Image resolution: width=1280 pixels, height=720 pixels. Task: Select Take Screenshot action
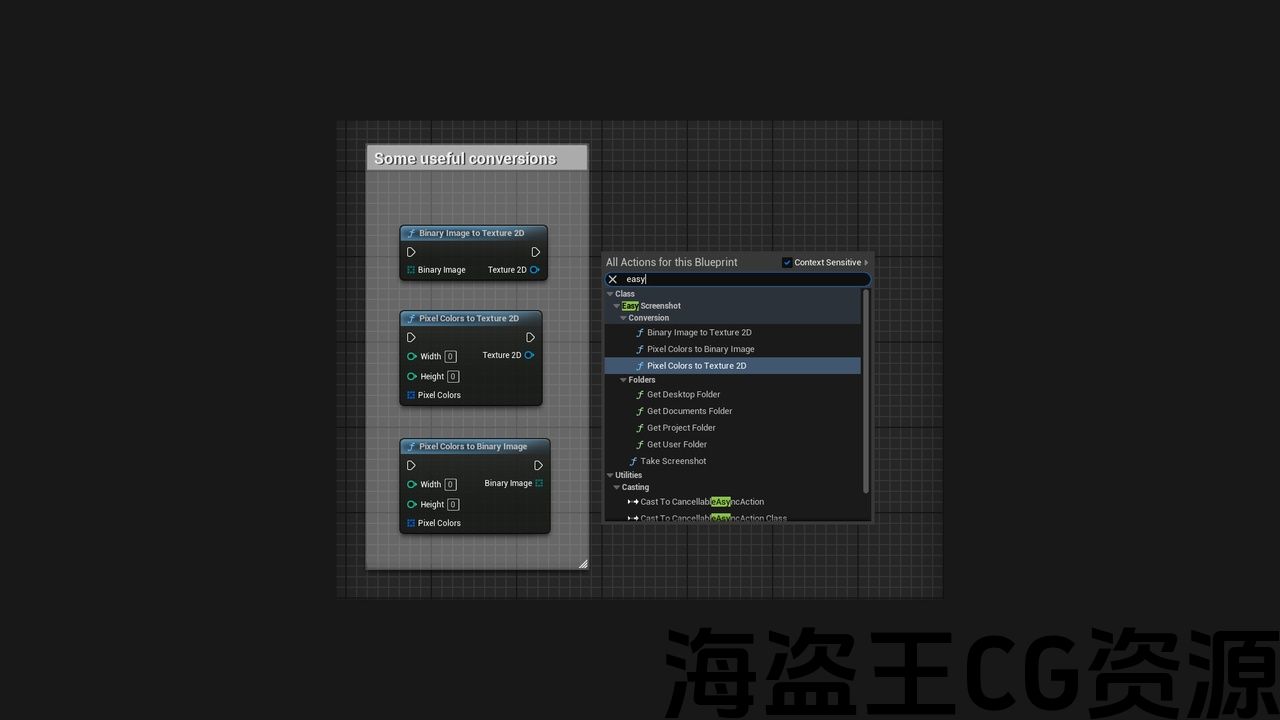pyautogui.click(x=673, y=461)
